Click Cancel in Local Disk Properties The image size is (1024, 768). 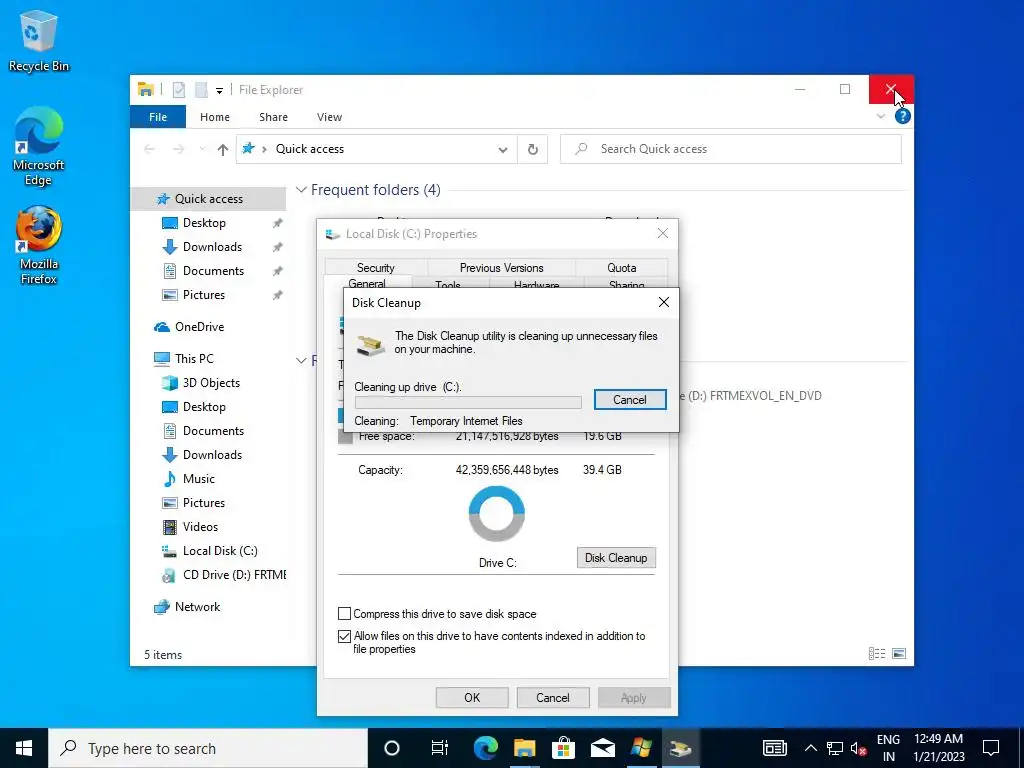(552, 697)
